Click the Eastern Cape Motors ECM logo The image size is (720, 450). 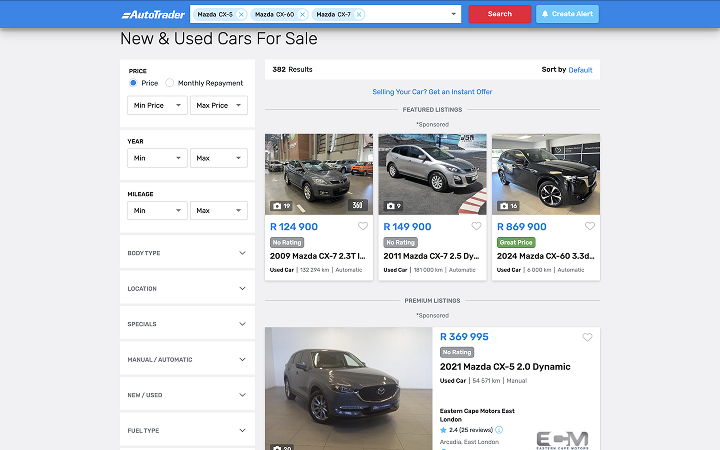(562, 440)
